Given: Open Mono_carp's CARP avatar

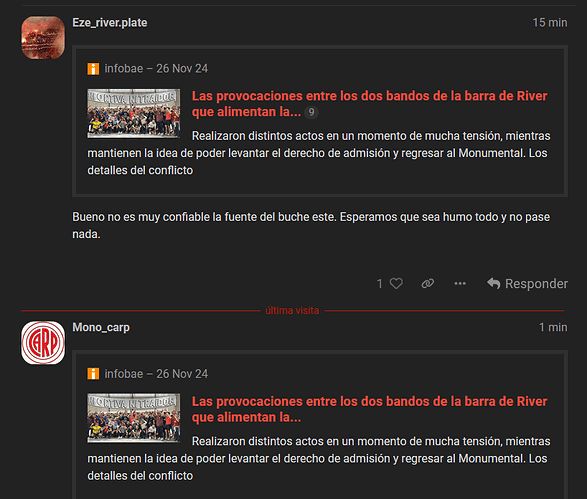Looking at the screenshot, I should pos(43,343).
